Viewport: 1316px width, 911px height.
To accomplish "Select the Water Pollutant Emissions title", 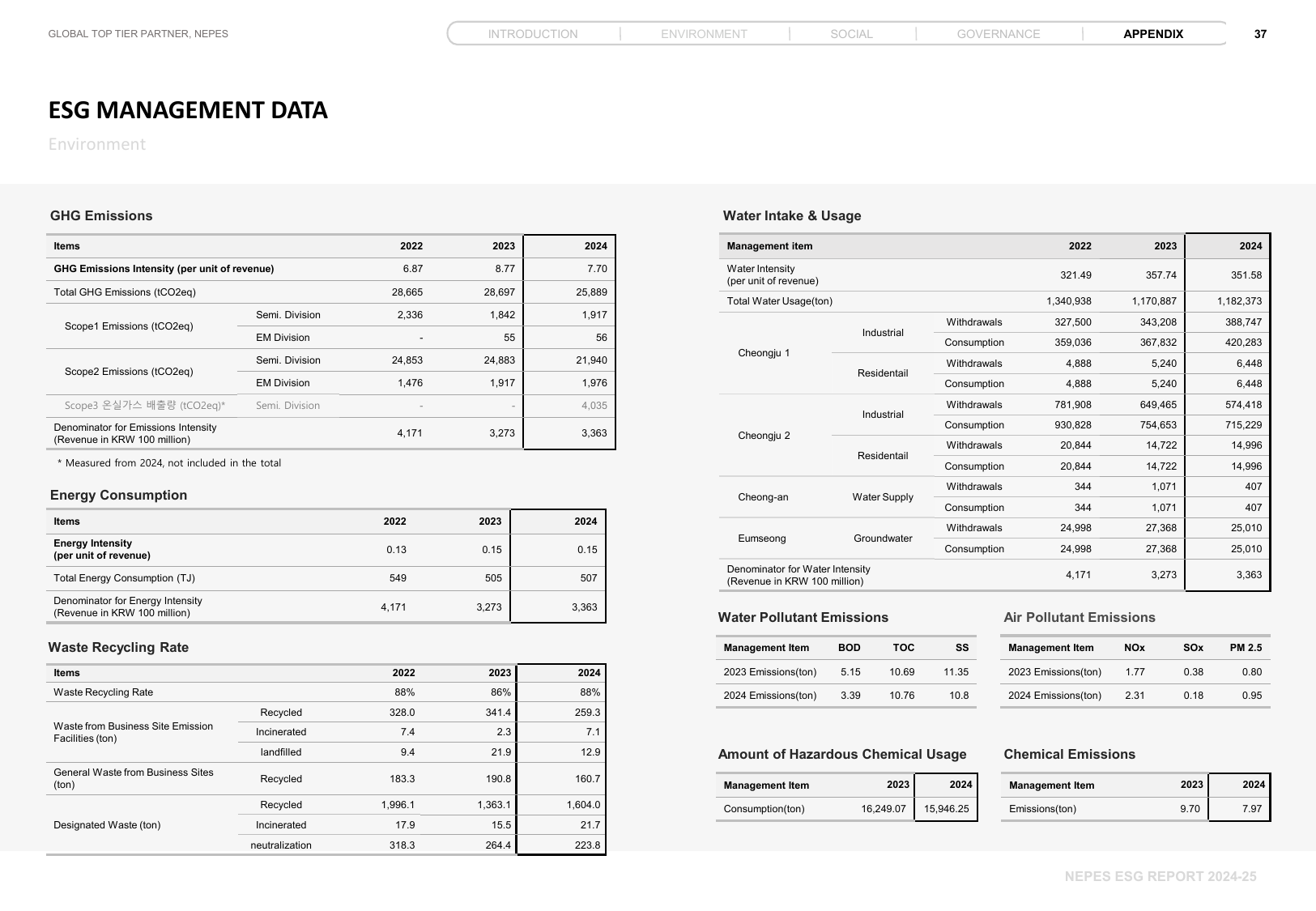I will coord(803,617).
